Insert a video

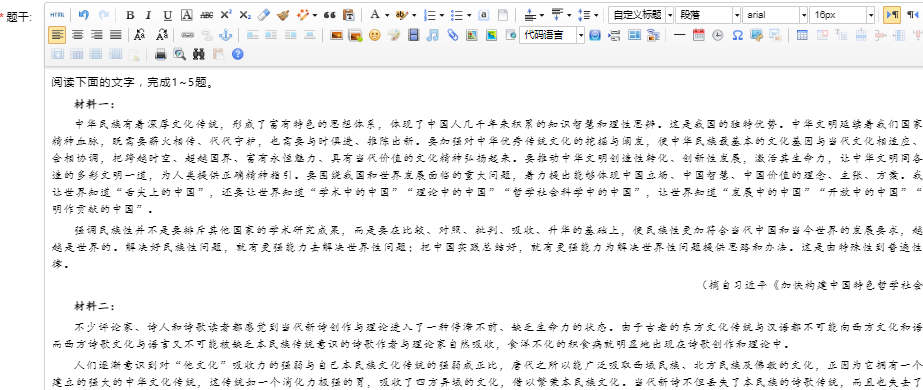coord(413,35)
